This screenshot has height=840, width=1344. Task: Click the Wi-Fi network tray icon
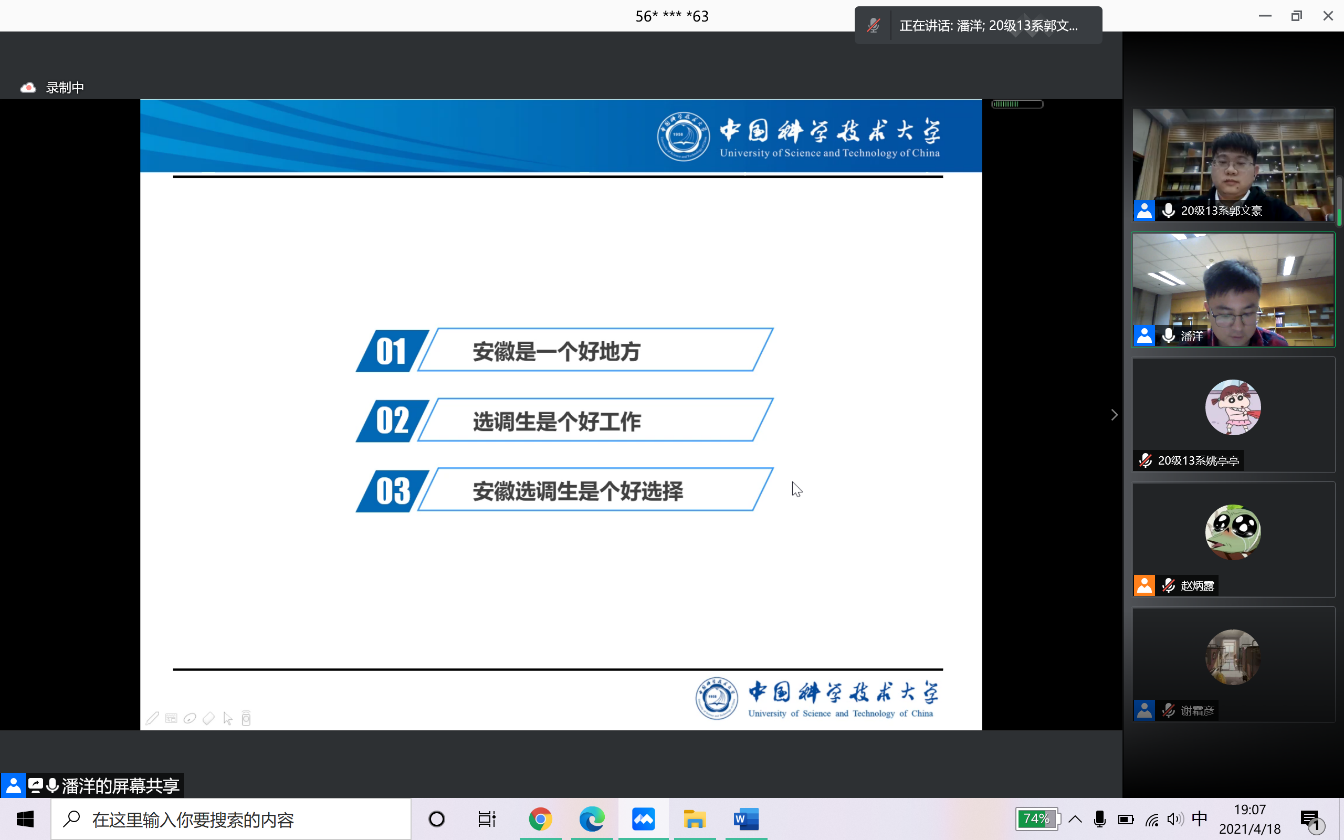(x=1152, y=819)
